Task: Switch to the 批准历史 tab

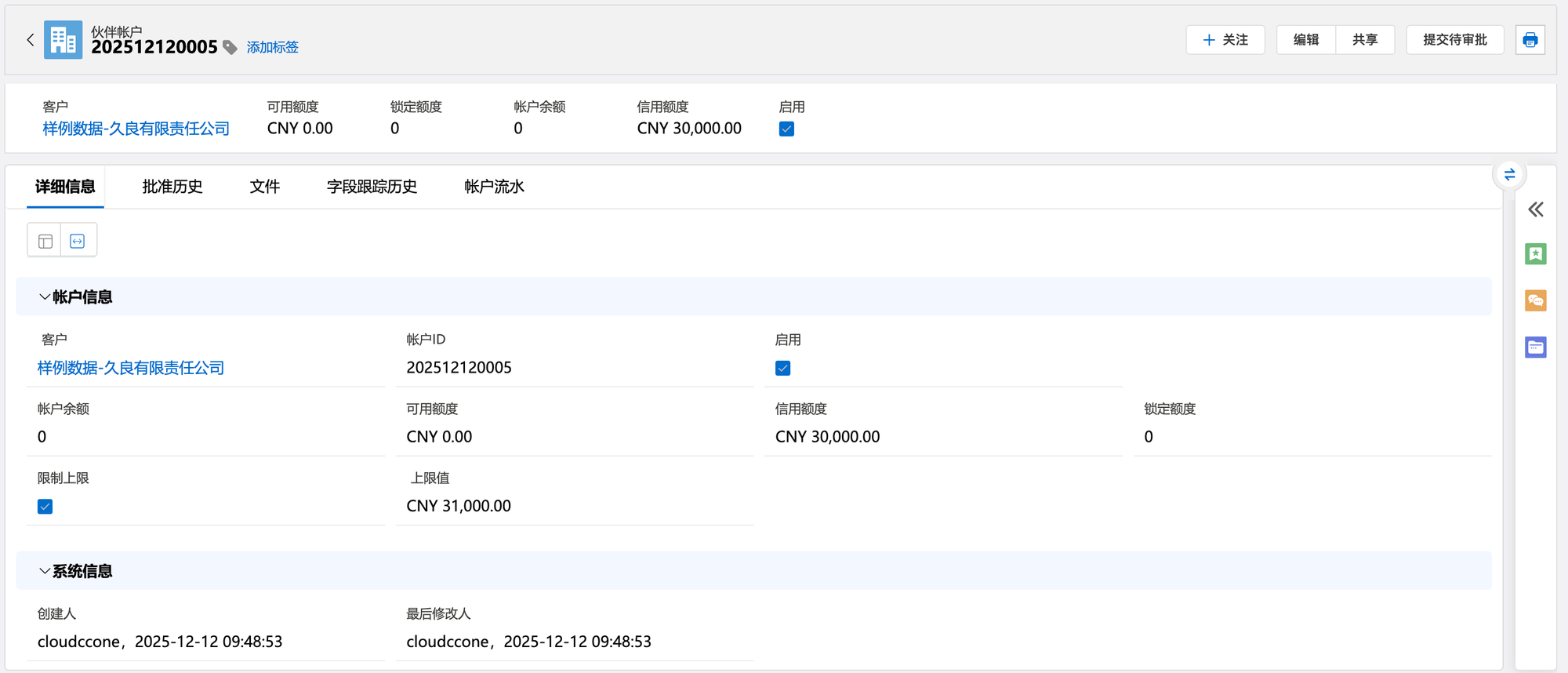Action: tap(172, 187)
